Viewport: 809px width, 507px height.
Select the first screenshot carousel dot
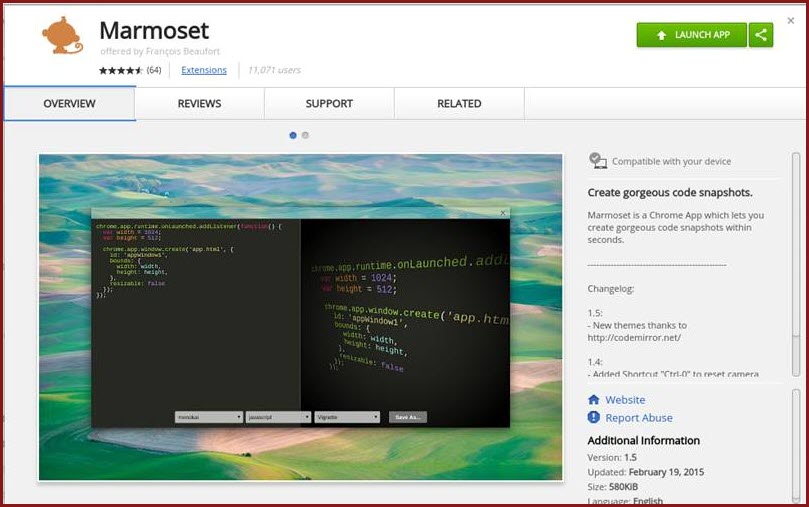(293, 135)
